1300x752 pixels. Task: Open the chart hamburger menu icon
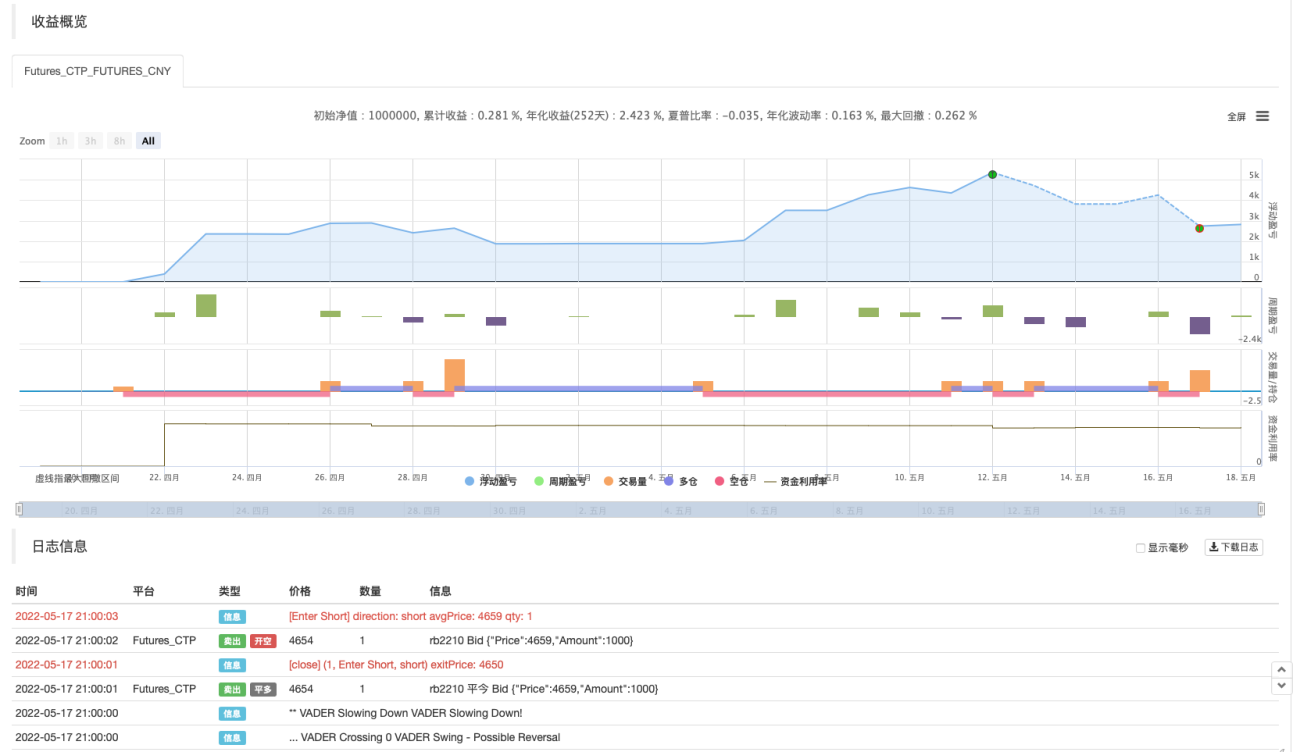point(1262,116)
